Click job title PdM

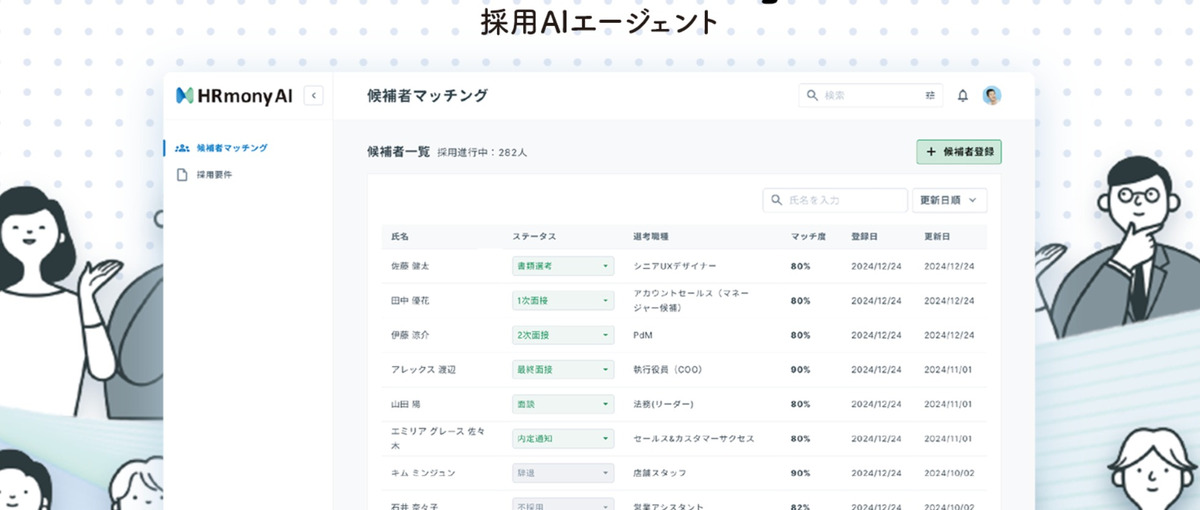[x=643, y=335]
